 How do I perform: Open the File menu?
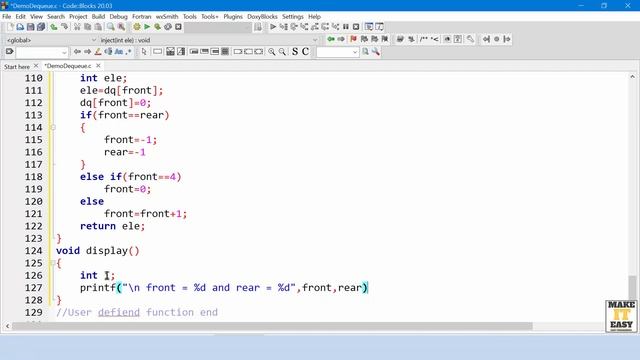7,17
